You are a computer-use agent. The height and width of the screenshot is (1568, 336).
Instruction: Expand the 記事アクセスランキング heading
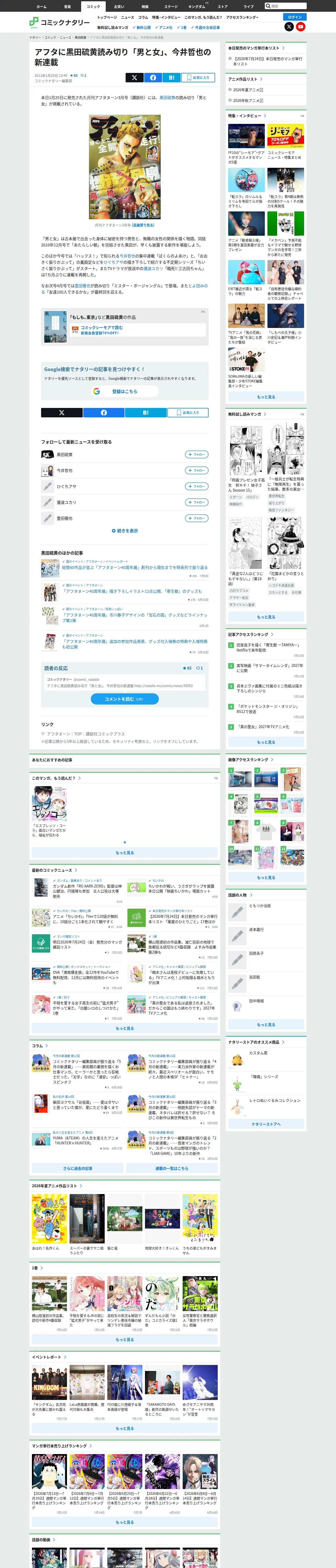click(251, 634)
